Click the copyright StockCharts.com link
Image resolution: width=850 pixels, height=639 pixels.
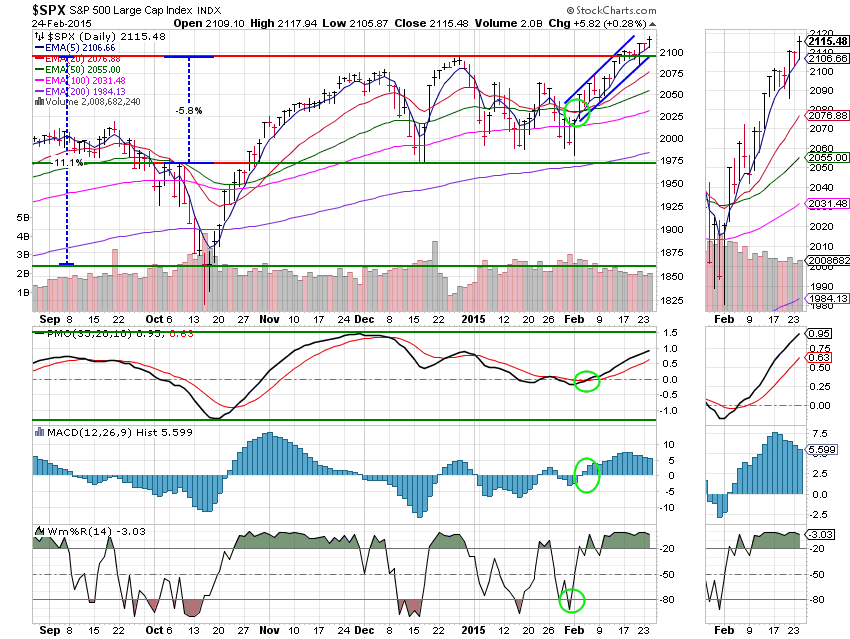[611, 10]
